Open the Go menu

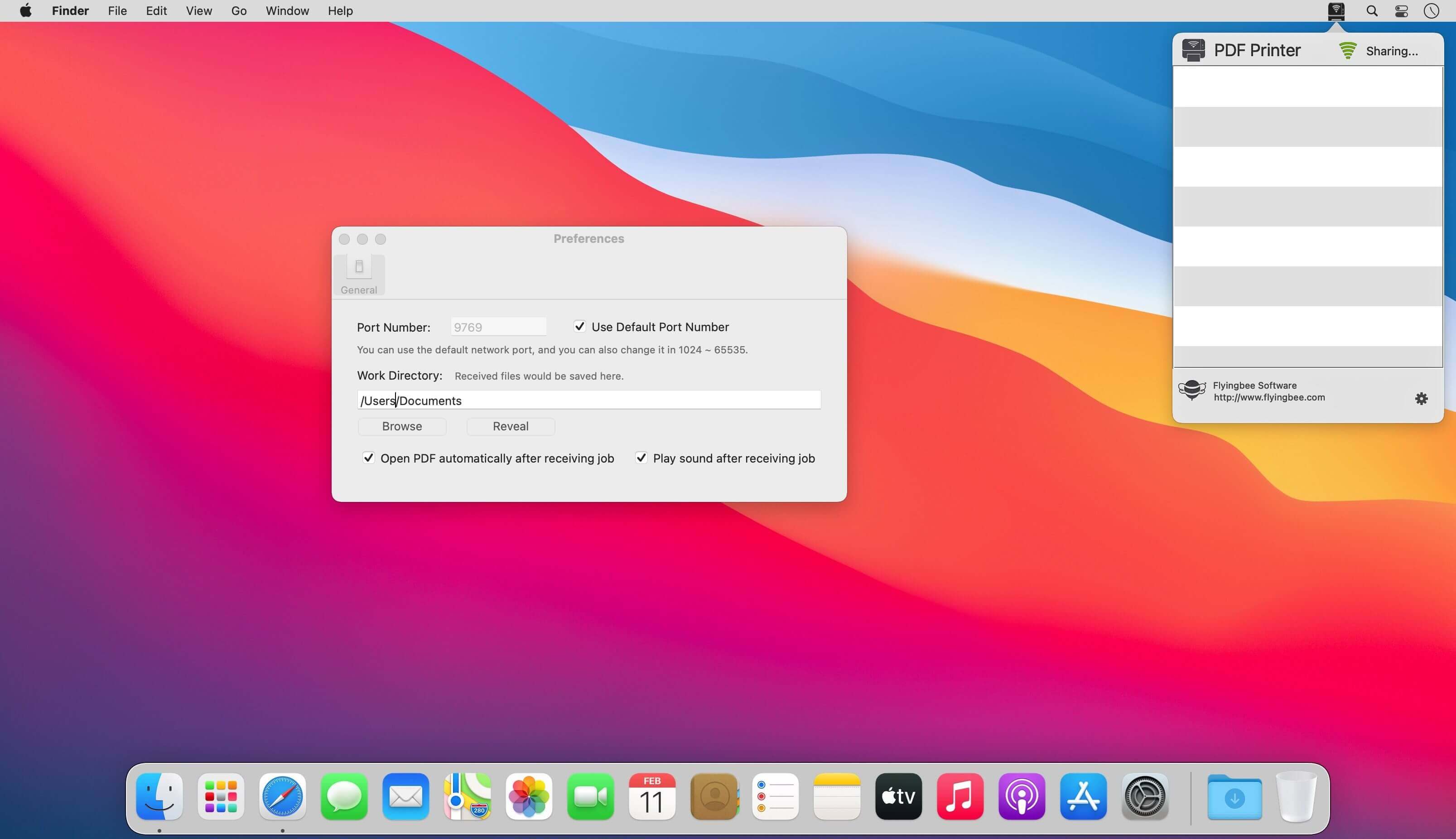[239, 11]
